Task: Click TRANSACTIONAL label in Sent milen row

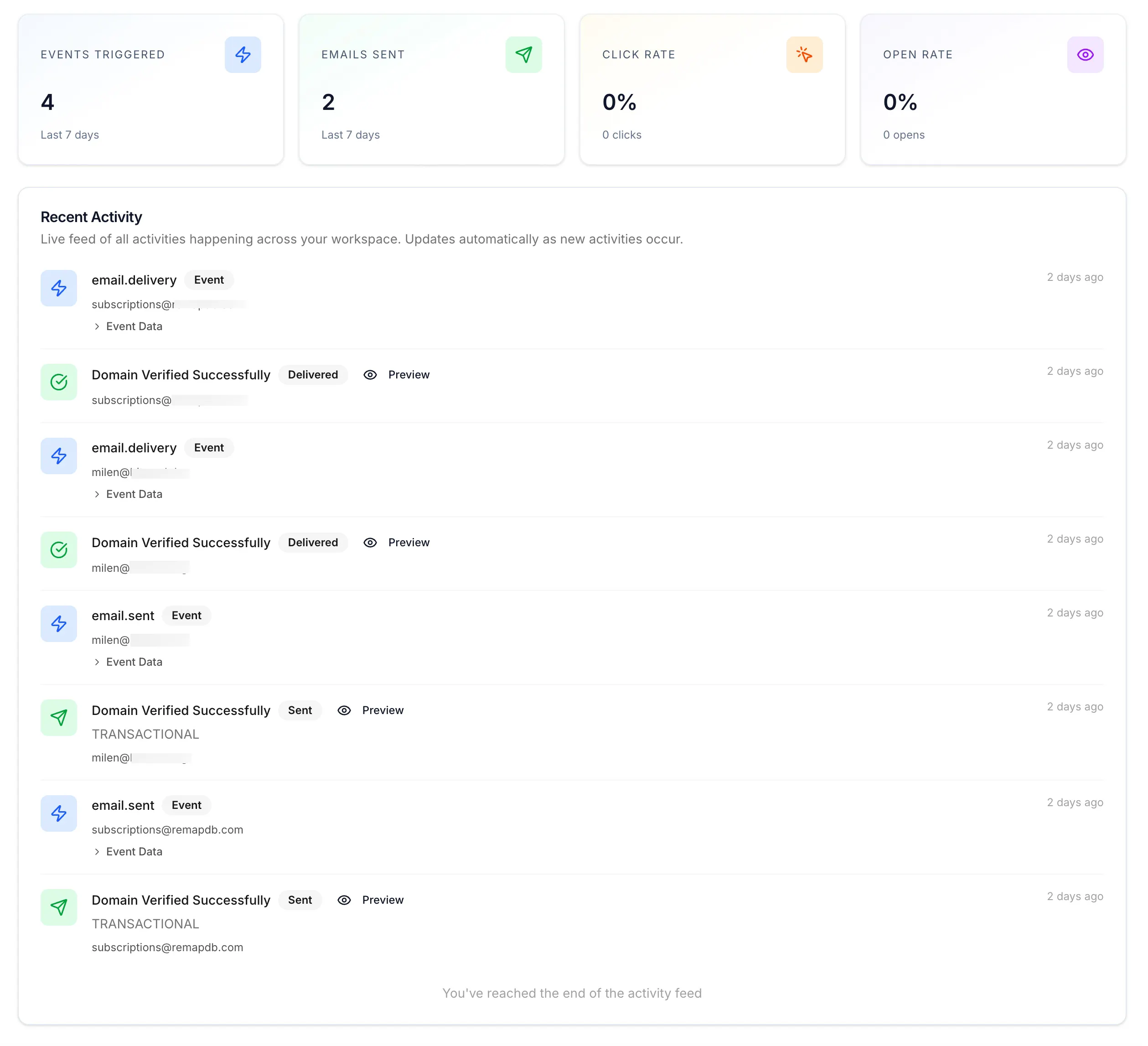Action: tap(146, 735)
